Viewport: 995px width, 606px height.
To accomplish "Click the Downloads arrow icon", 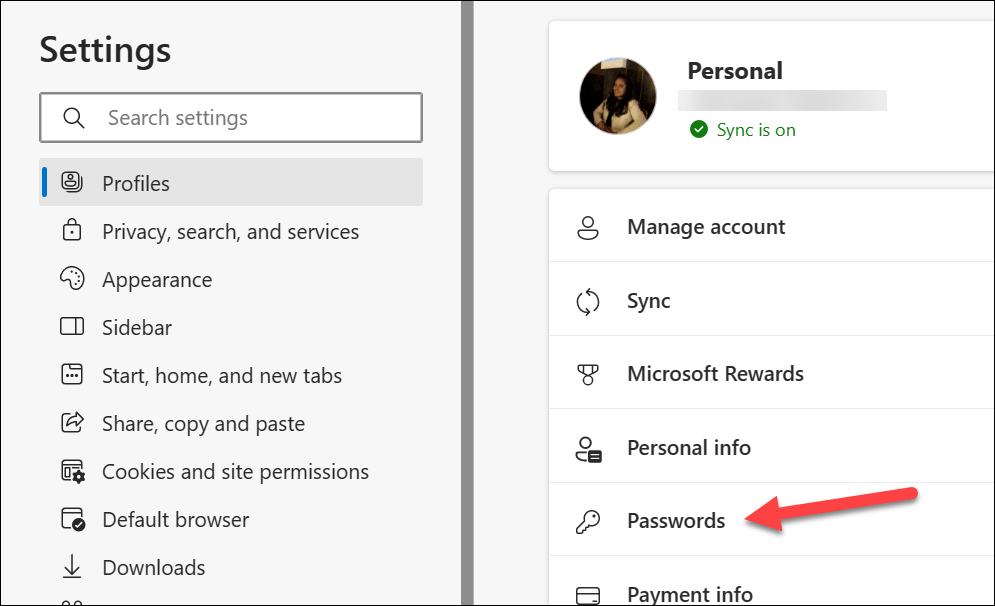I will (72, 567).
